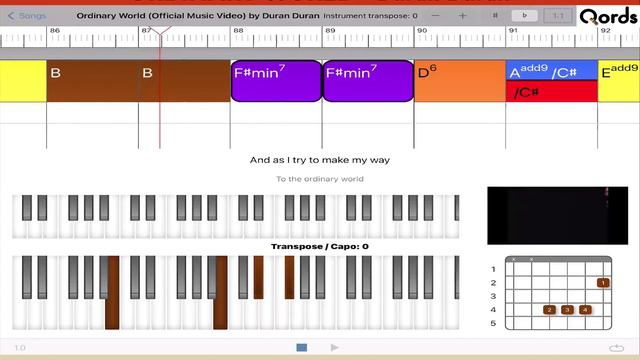Click the 1:1 zoom button
Viewport: 640px width, 360px height.
coord(558,16)
